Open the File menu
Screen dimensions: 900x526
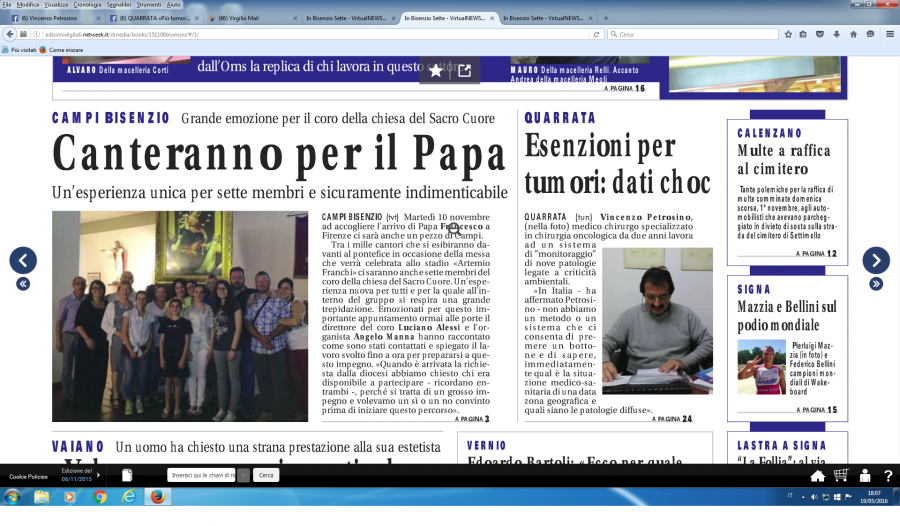pyautogui.click(x=7, y=5)
